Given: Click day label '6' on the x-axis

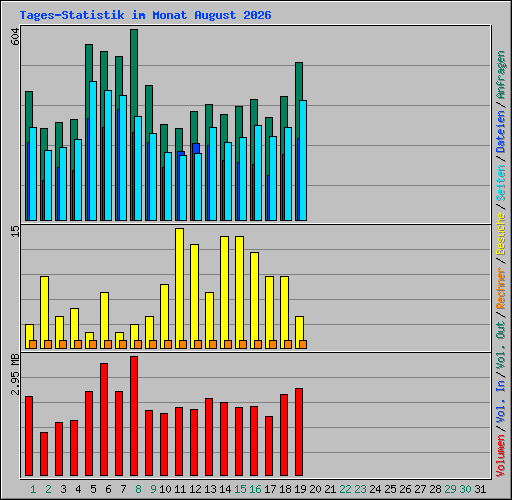Looking at the screenshot, I should tap(108, 489).
